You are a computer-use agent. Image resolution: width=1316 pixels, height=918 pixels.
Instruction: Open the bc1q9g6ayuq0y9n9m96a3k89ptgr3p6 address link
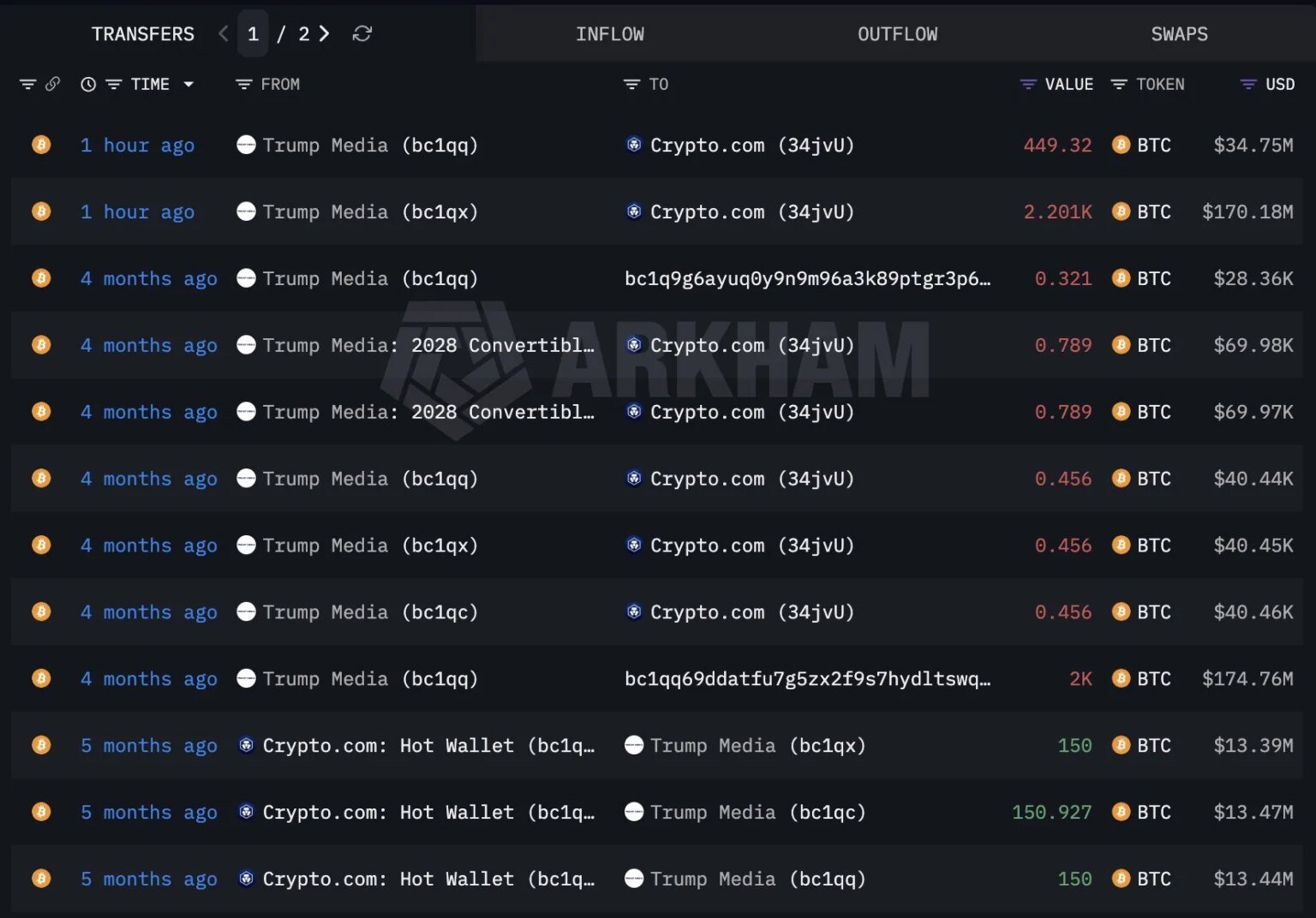pos(807,278)
